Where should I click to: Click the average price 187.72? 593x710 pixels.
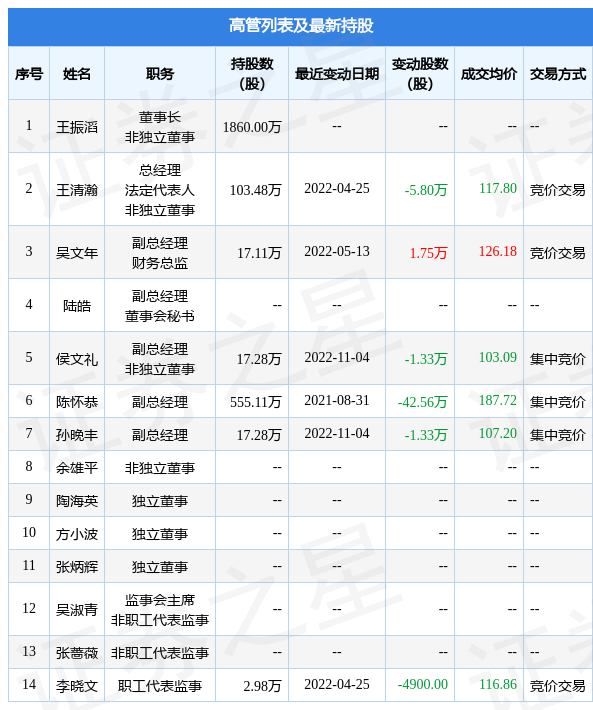click(498, 400)
